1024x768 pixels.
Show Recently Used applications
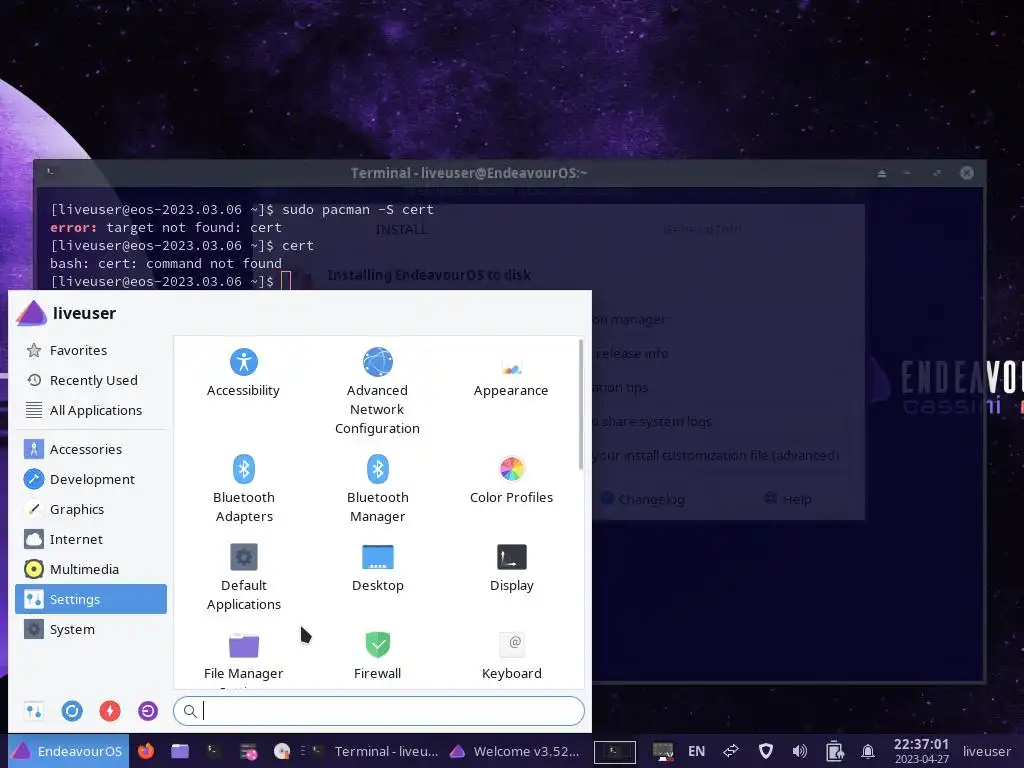click(91, 380)
